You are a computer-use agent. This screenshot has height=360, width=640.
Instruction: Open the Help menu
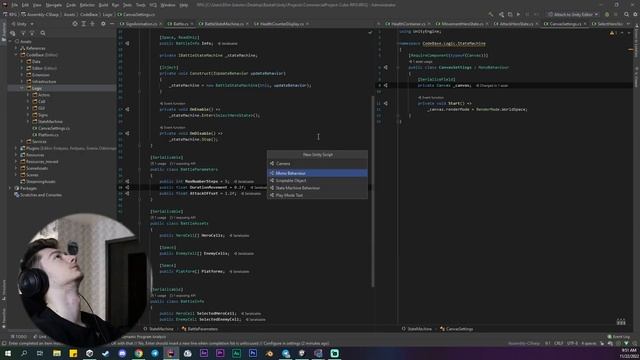pyautogui.click(x=184, y=5)
